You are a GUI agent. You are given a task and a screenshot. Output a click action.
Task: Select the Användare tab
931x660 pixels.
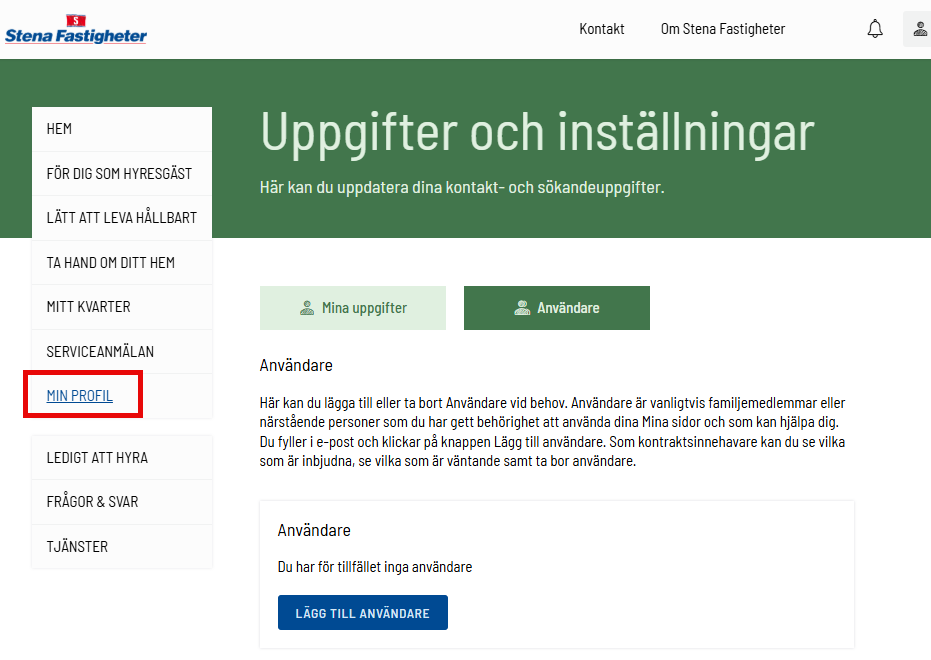point(557,308)
